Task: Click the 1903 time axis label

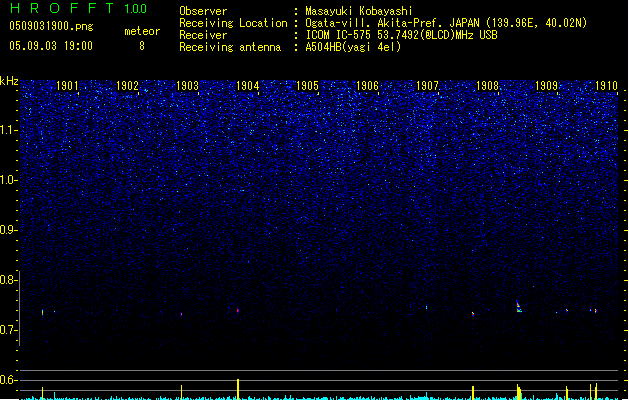Action: [x=187, y=86]
